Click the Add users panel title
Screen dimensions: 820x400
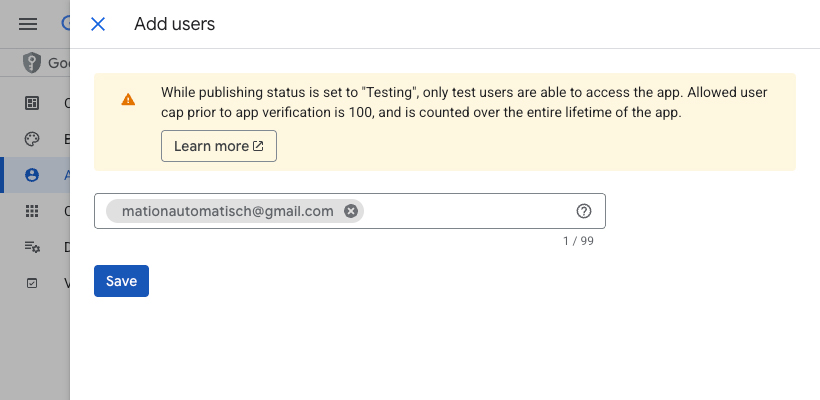pos(175,24)
